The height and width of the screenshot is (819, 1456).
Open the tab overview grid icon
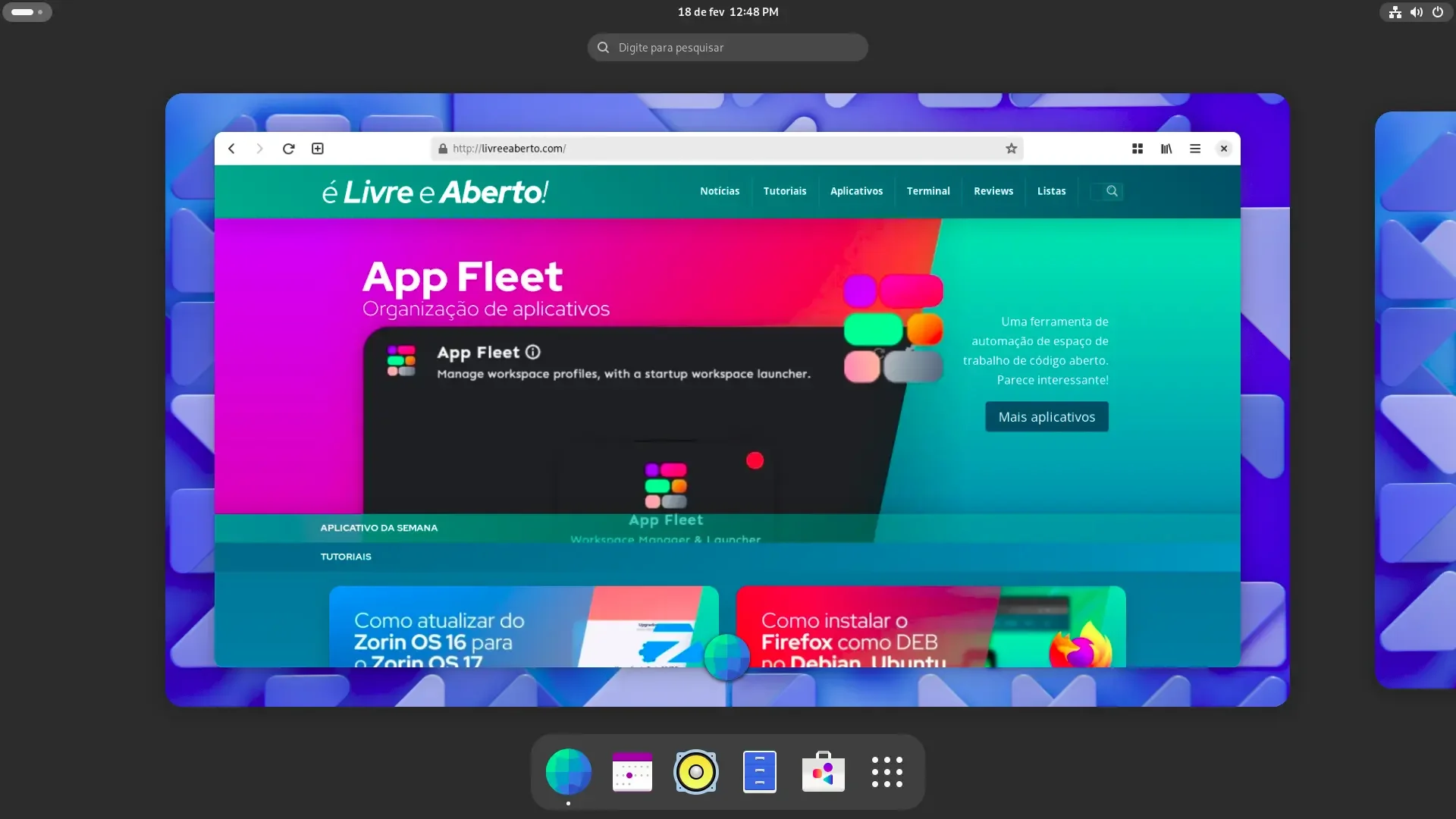click(x=1137, y=149)
